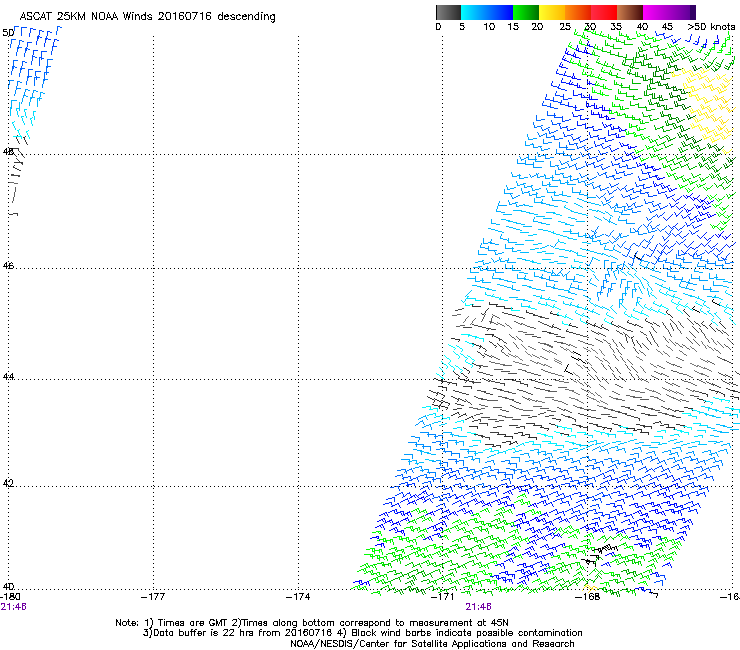Click the orange 25-30 knots legend swatch
The width and height of the screenshot is (740, 650).
(x=578, y=12)
